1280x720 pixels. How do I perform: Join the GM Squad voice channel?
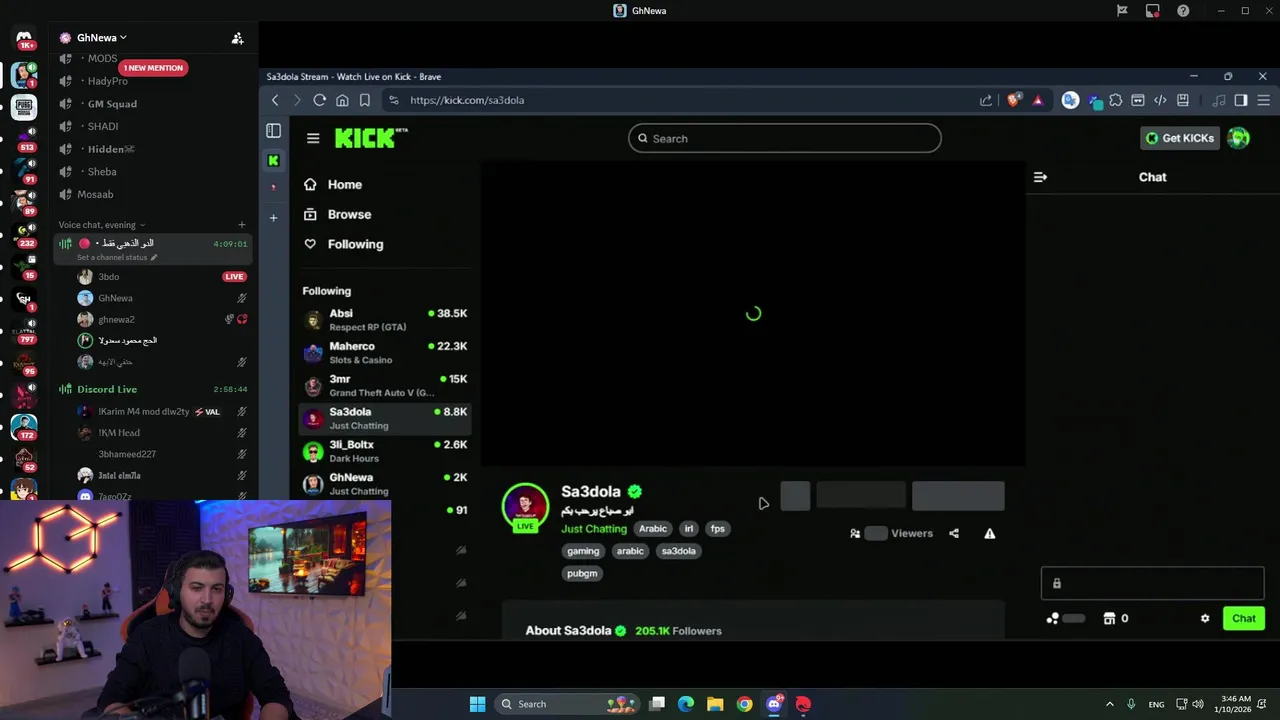point(112,104)
